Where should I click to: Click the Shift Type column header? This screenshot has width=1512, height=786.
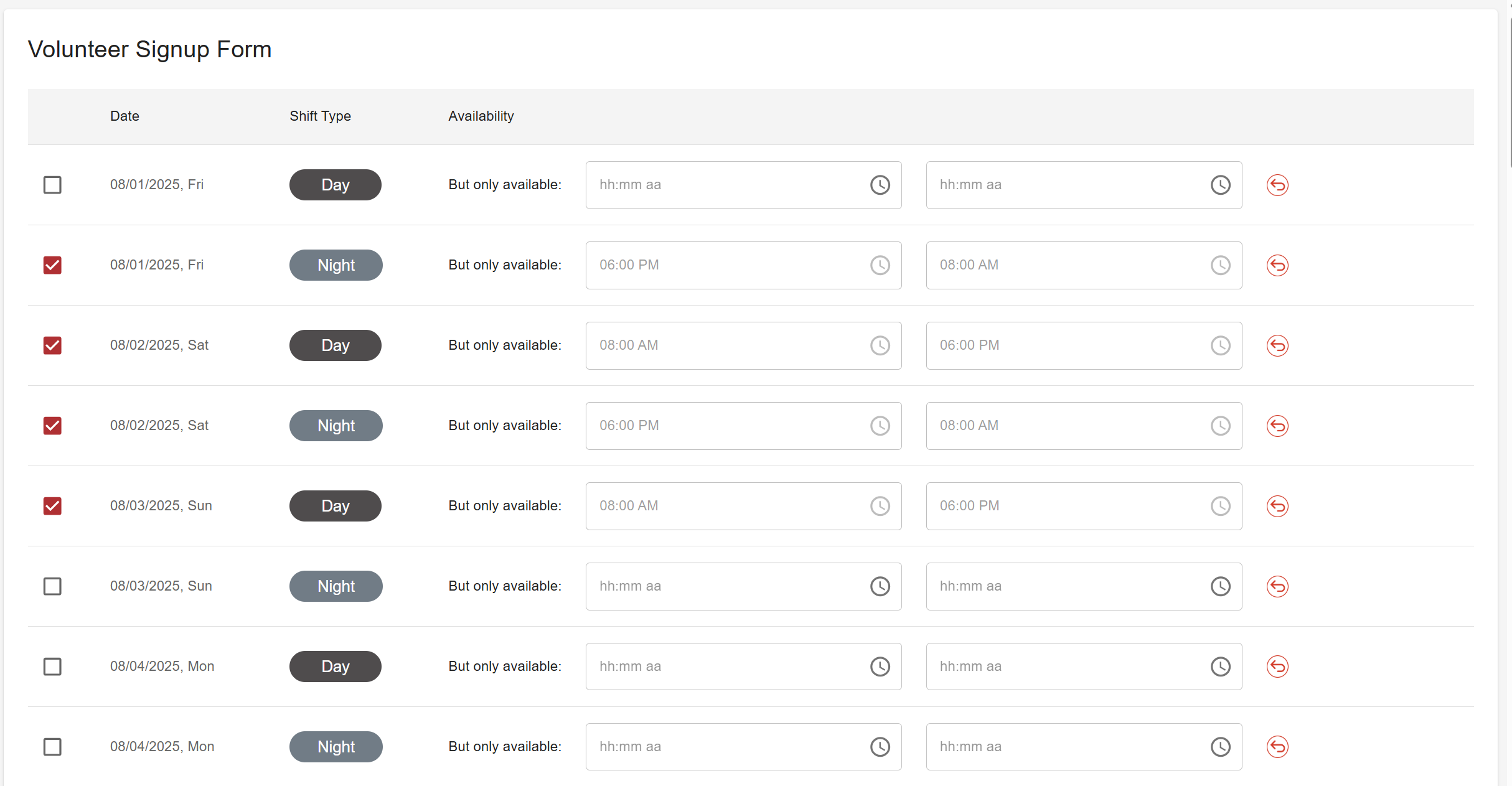click(x=320, y=116)
